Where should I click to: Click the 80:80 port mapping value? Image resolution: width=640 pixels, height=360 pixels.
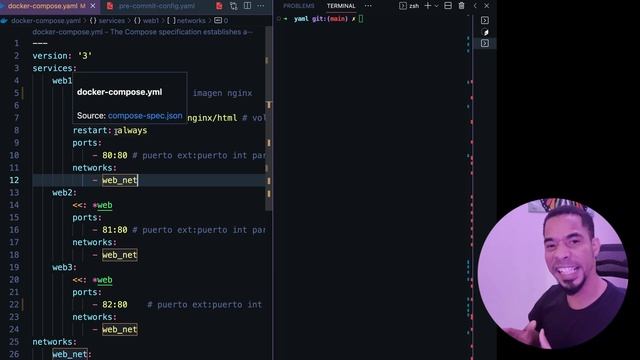tap(115, 156)
